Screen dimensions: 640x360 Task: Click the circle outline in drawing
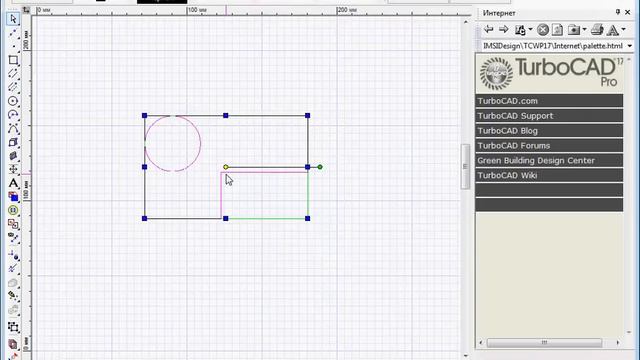[201, 143]
